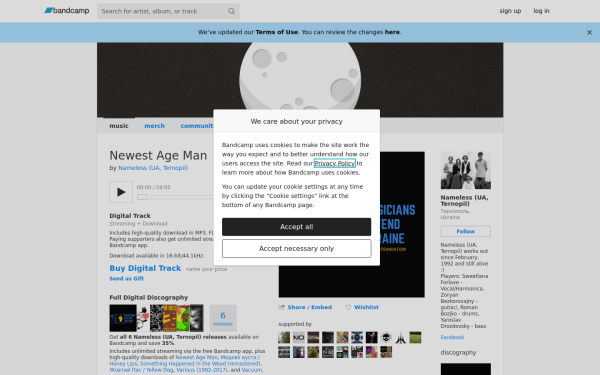Play the Newest Age Man track
The height and width of the screenshot is (375, 600).
coord(121,192)
